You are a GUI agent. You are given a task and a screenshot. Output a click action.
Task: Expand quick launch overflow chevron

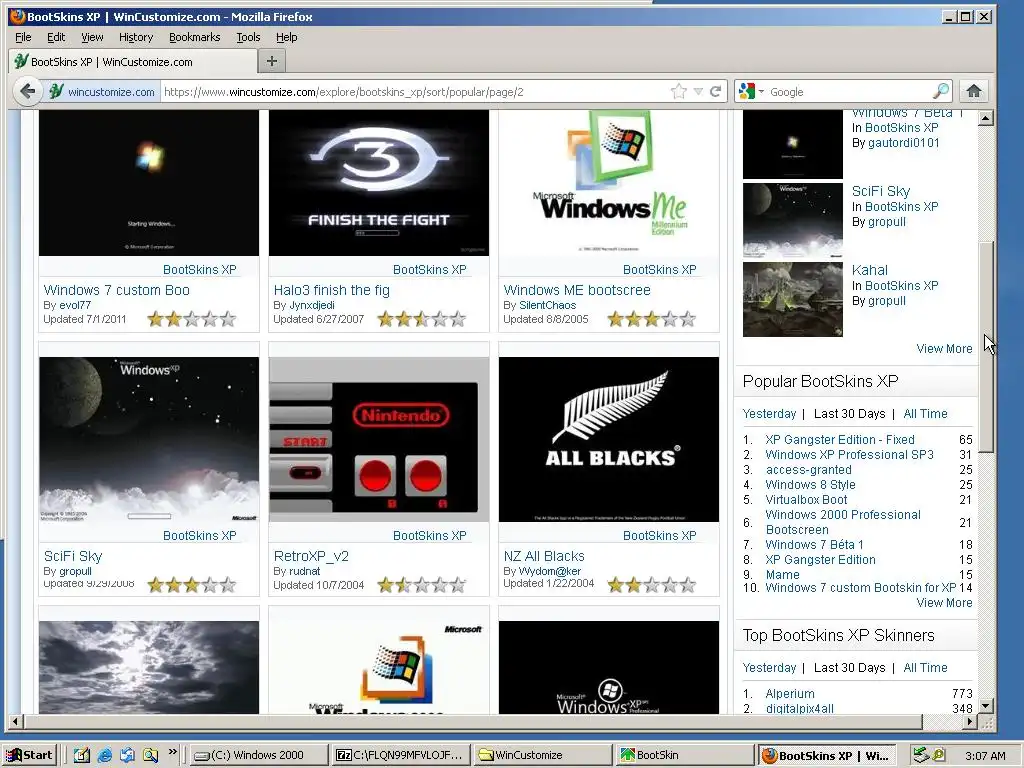[x=172, y=752]
